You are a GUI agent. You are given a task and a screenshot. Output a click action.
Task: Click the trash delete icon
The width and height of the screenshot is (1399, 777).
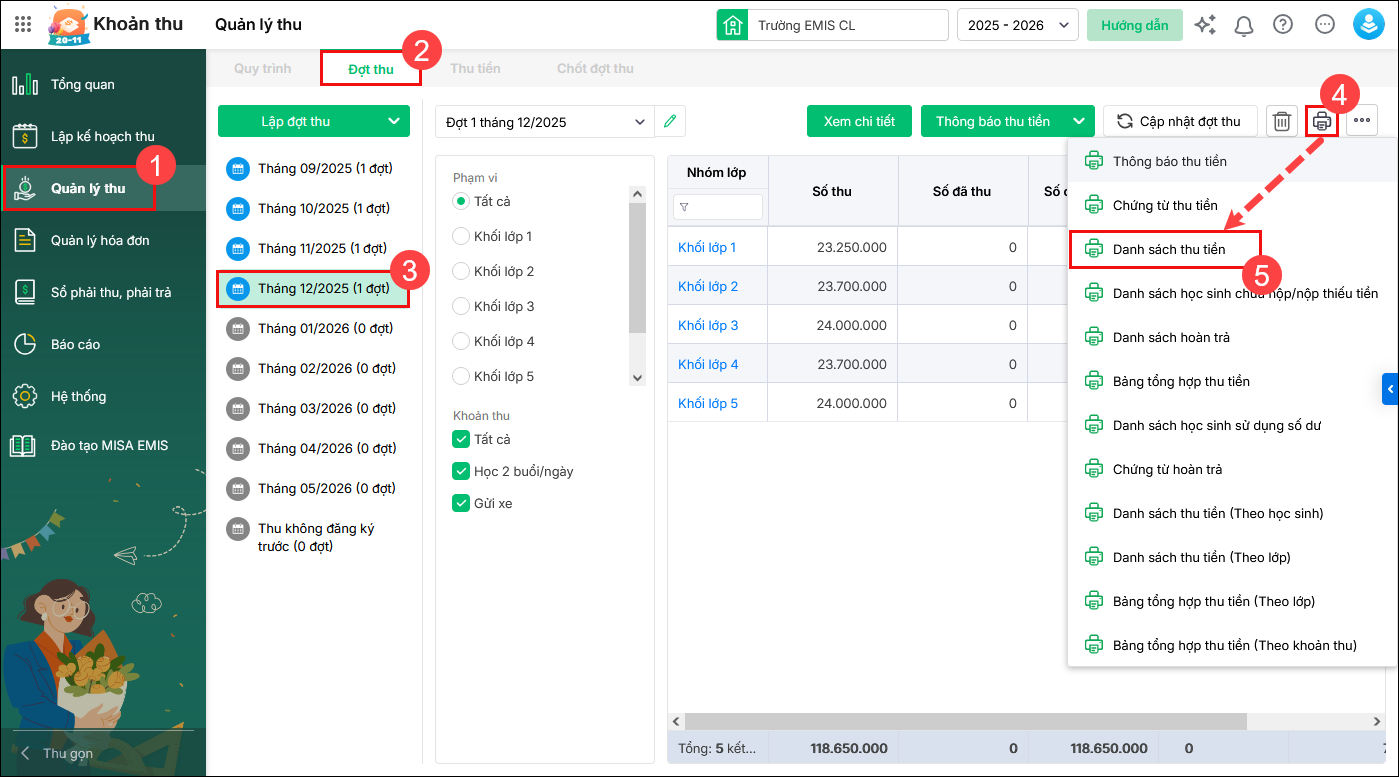[x=1281, y=122]
